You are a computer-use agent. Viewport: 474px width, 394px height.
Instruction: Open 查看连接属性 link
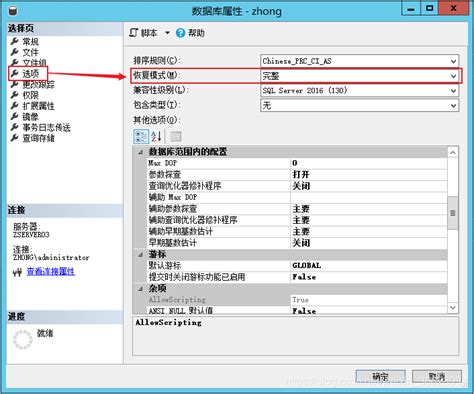(51, 272)
